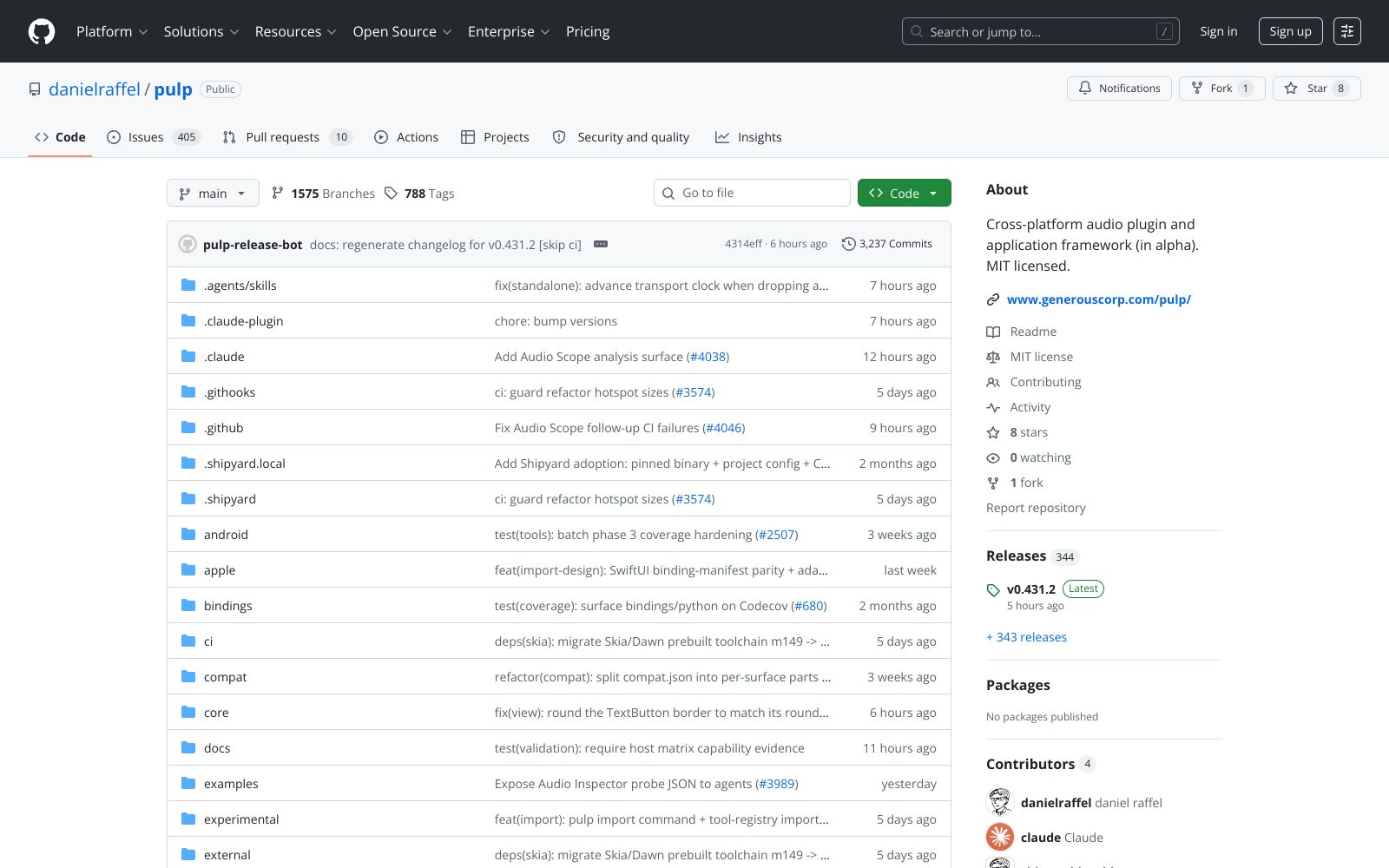This screenshot has height=868, width=1389.
Task: Open the .shipyard.local folder
Action: 245,464
